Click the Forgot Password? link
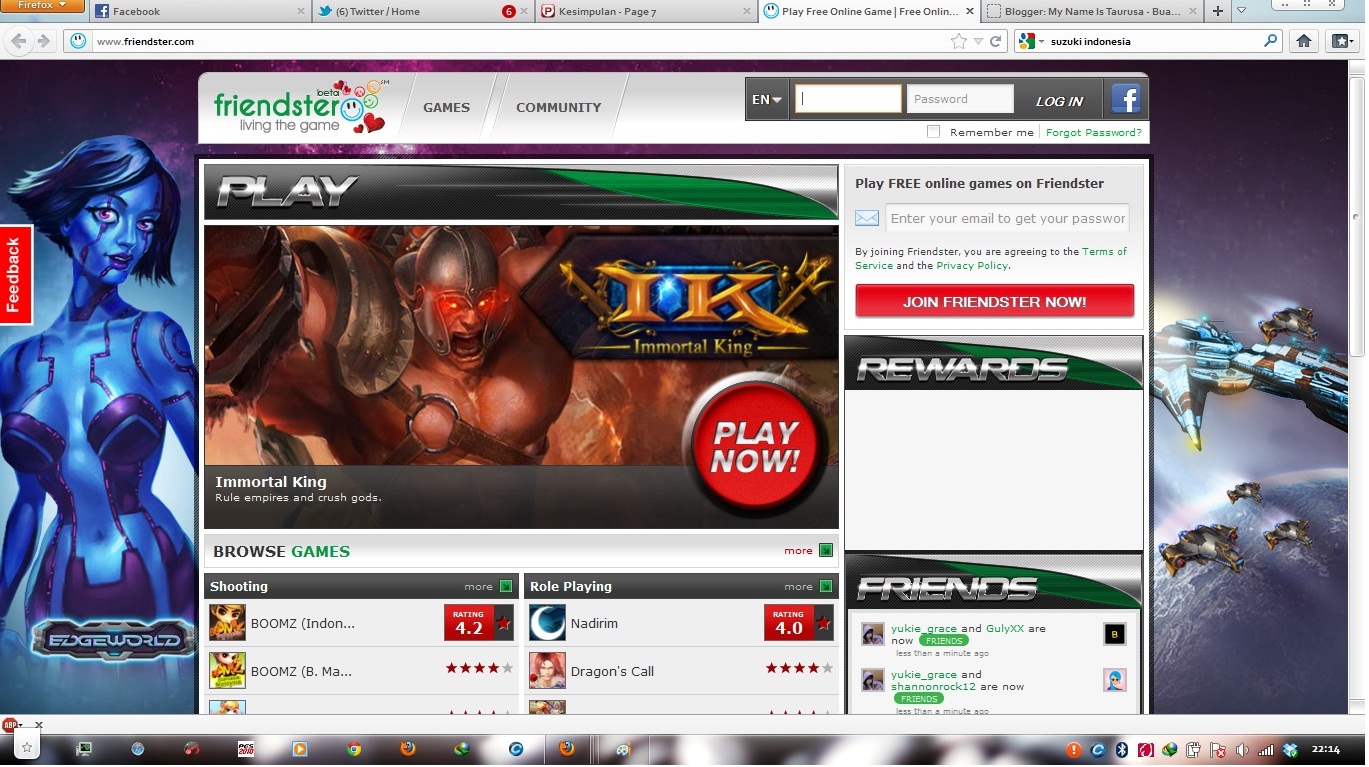Screen dimensions: 1369x767 click(x=1093, y=132)
